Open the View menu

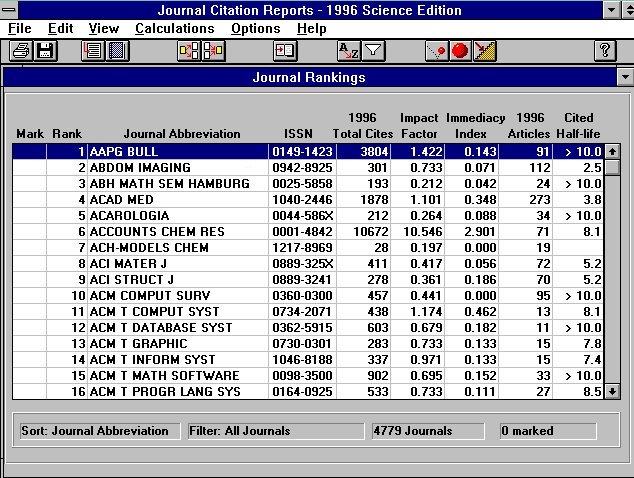pos(104,29)
